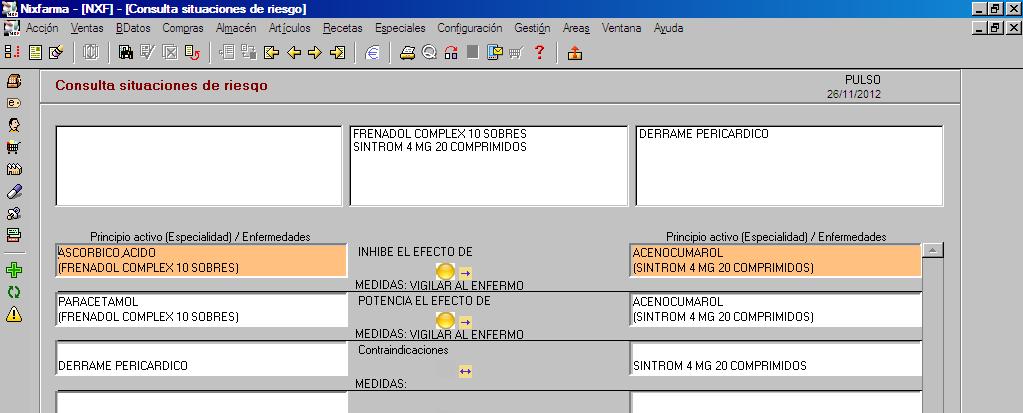Screen dimensions: 1023x413
Task: Click DERRAME PERICARDICO in diseases box
Action: (x=703, y=134)
